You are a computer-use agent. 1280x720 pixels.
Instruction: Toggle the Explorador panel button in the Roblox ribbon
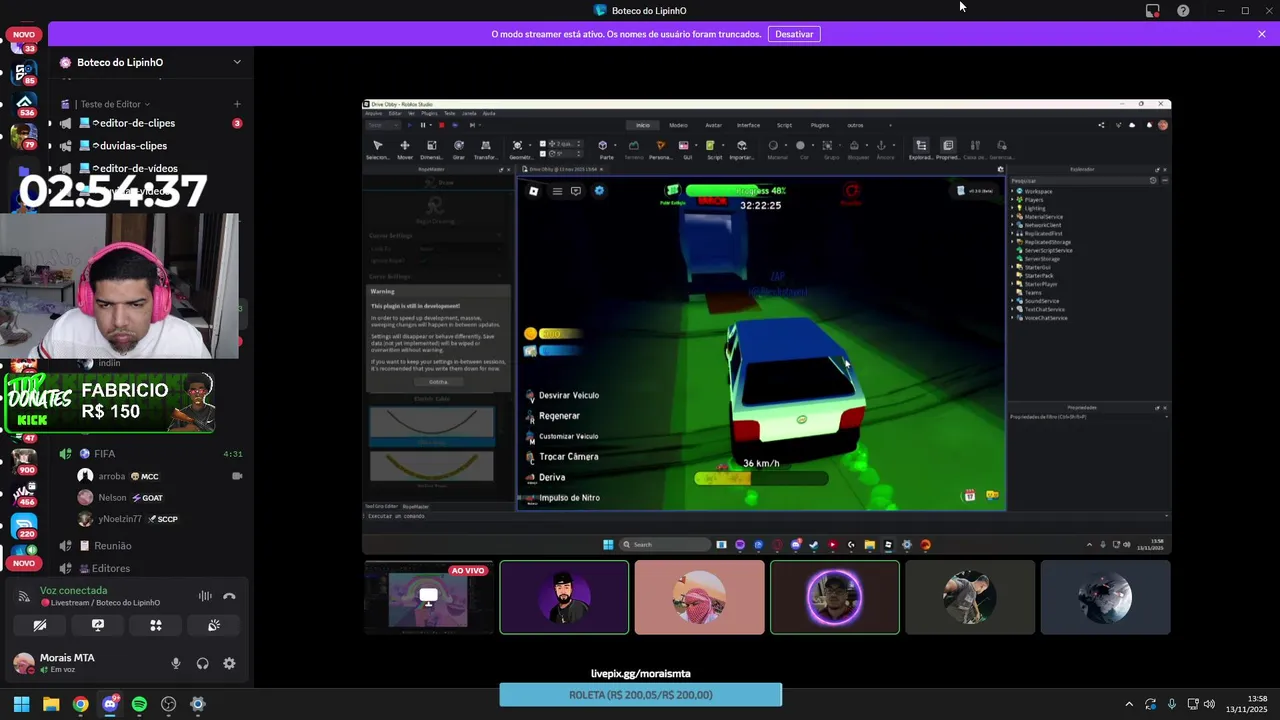click(921, 150)
